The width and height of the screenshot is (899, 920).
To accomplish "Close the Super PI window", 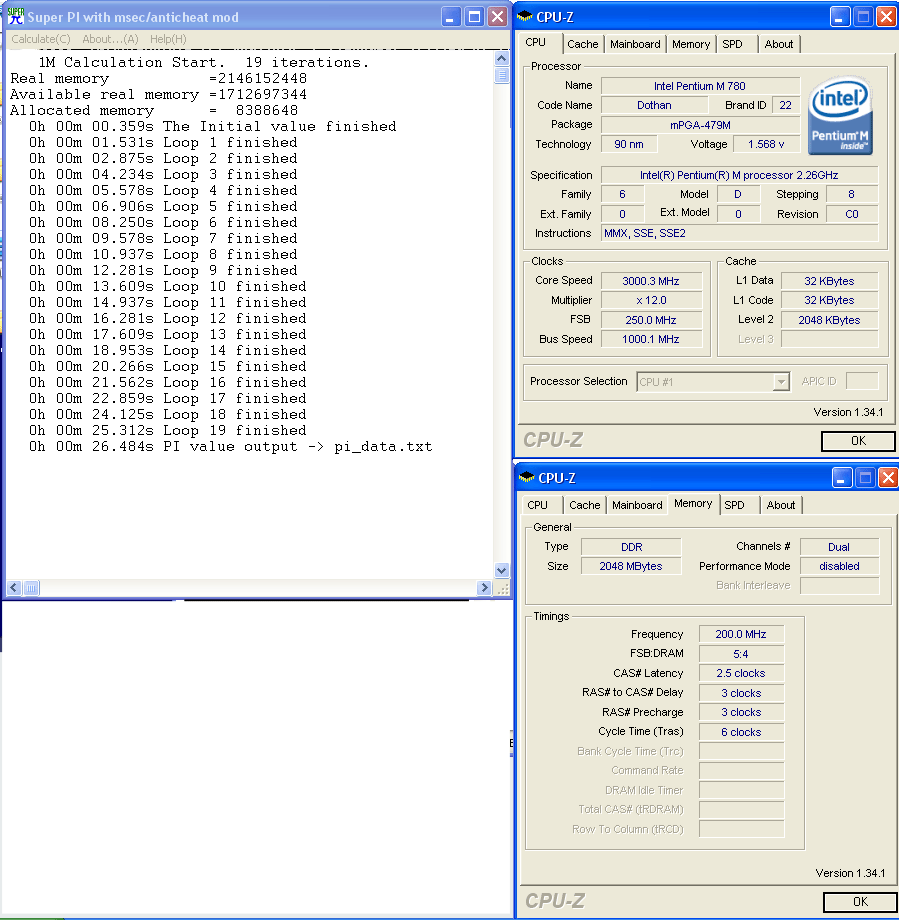I will [x=498, y=16].
